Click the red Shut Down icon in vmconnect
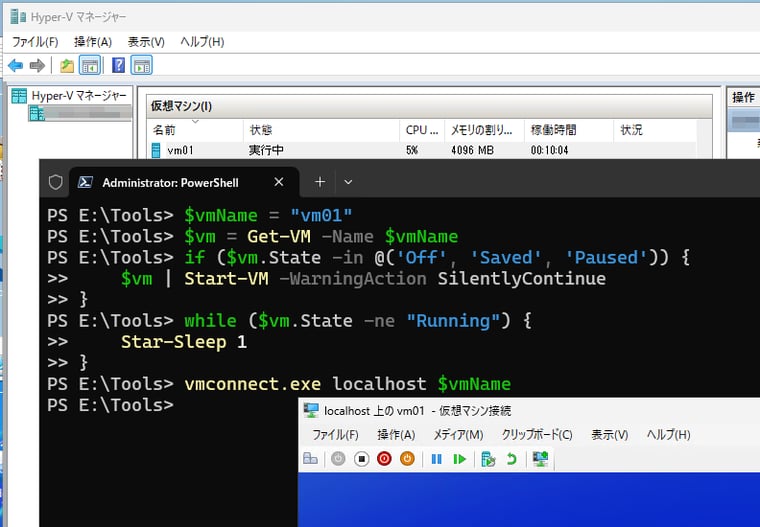The image size is (760, 527). click(384, 459)
